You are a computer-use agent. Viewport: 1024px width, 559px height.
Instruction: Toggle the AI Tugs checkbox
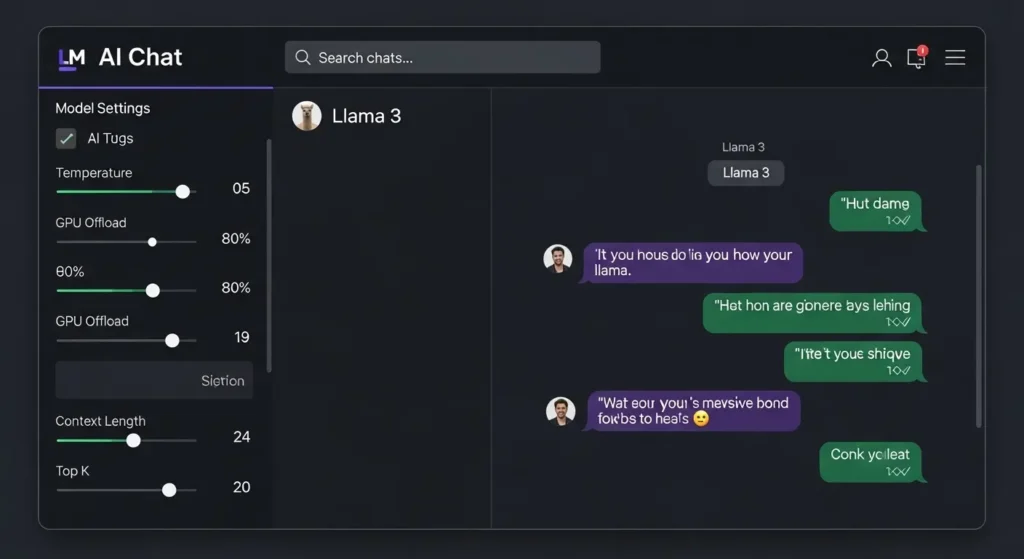tap(66, 139)
